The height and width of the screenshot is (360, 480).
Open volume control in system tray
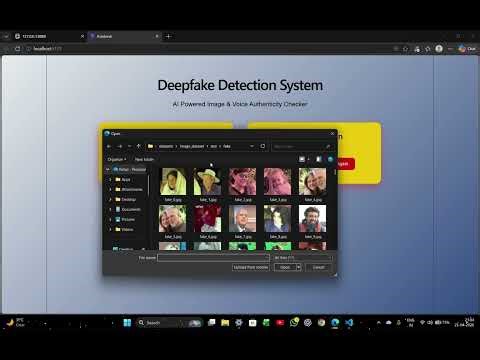pyautogui.click(x=430, y=323)
